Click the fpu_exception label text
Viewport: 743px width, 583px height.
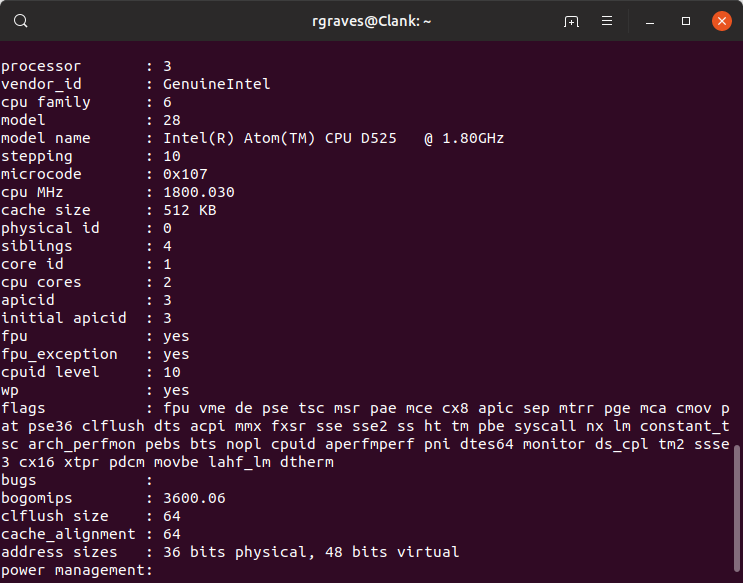click(59, 354)
